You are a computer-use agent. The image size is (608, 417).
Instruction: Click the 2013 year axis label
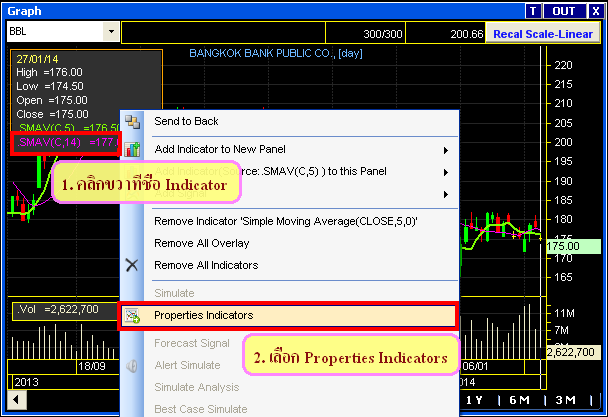coord(26,382)
